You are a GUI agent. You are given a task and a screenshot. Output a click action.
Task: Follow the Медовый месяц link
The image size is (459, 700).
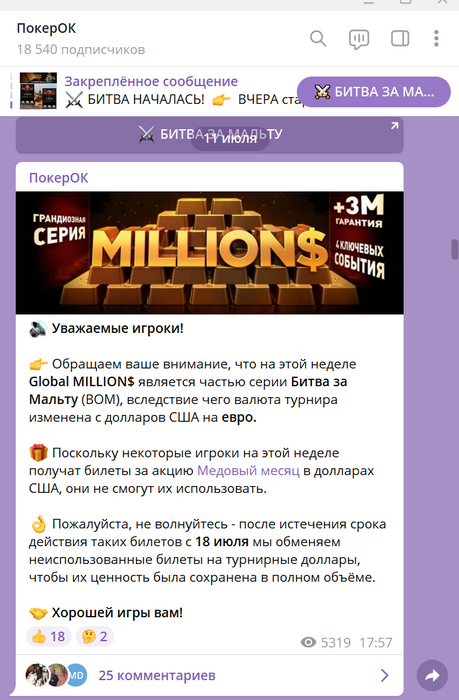(x=248, y=471)
